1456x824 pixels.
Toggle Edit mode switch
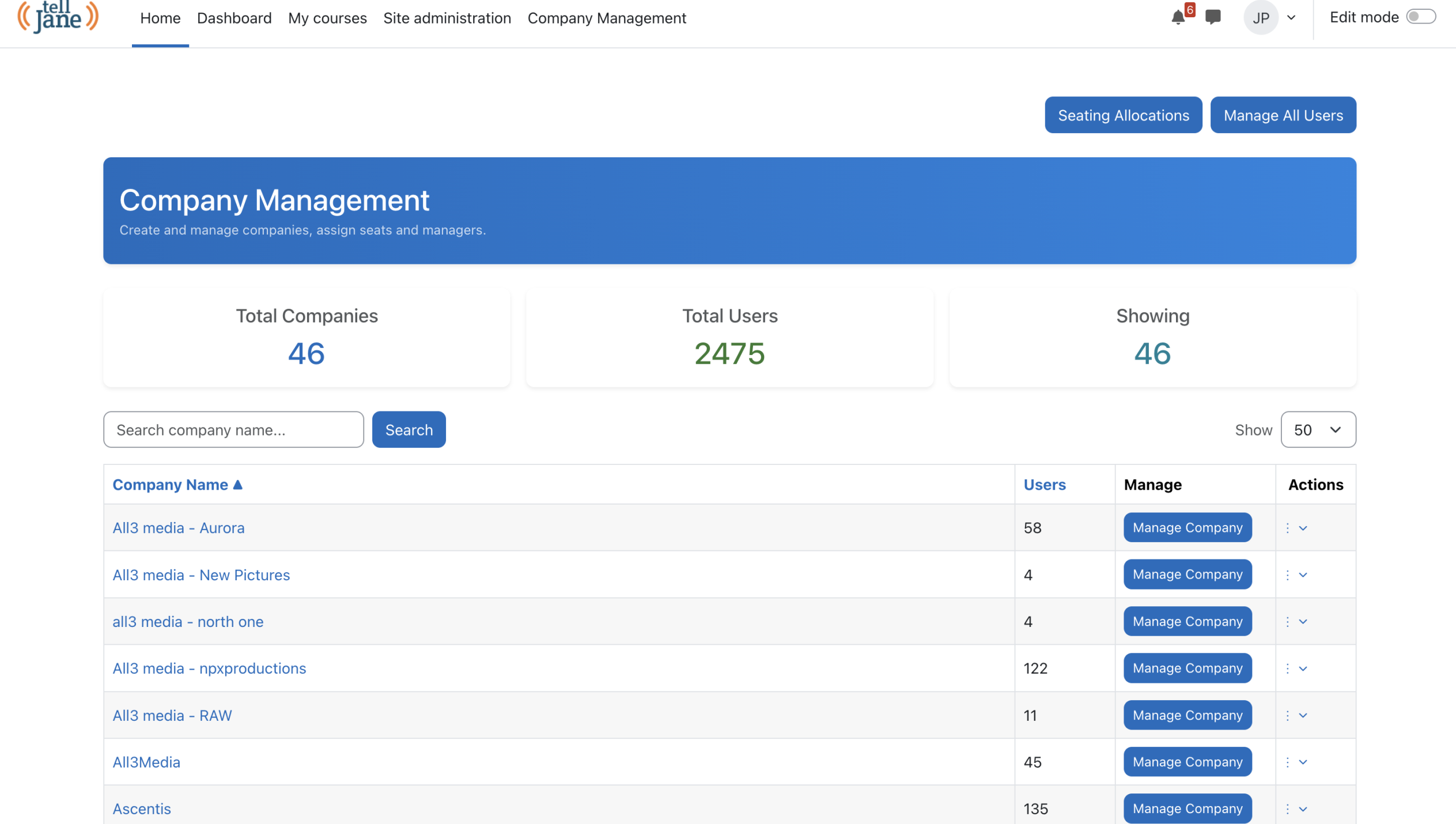1420,17
